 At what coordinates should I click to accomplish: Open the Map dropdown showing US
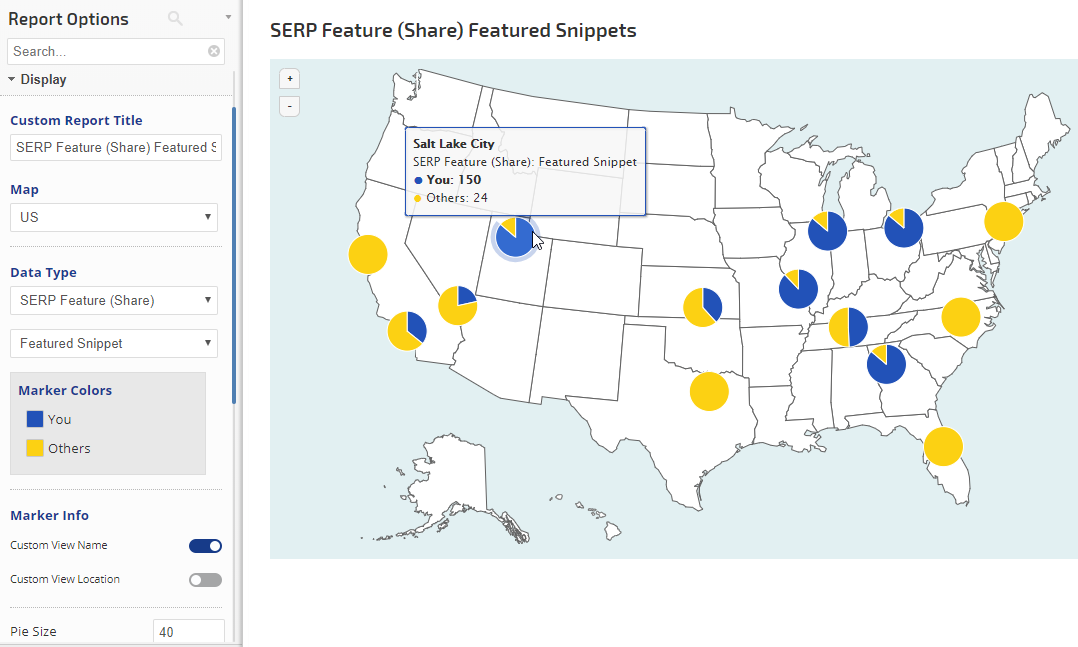[114, 217]
